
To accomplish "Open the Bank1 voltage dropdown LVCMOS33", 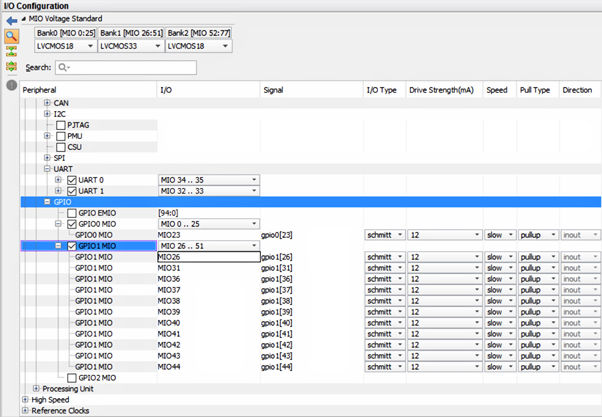I will (128, 46).
